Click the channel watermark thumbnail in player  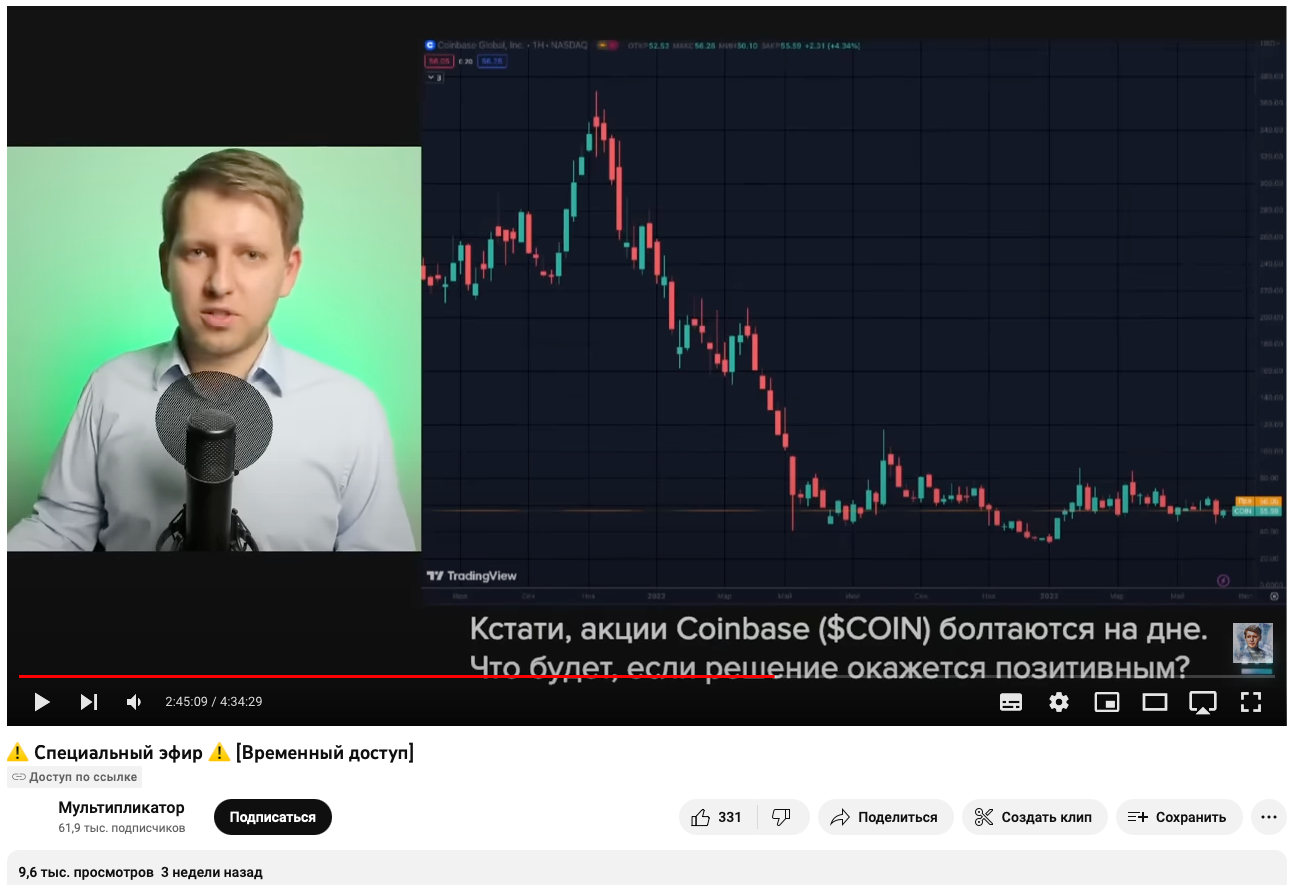tap(1253, 643)
